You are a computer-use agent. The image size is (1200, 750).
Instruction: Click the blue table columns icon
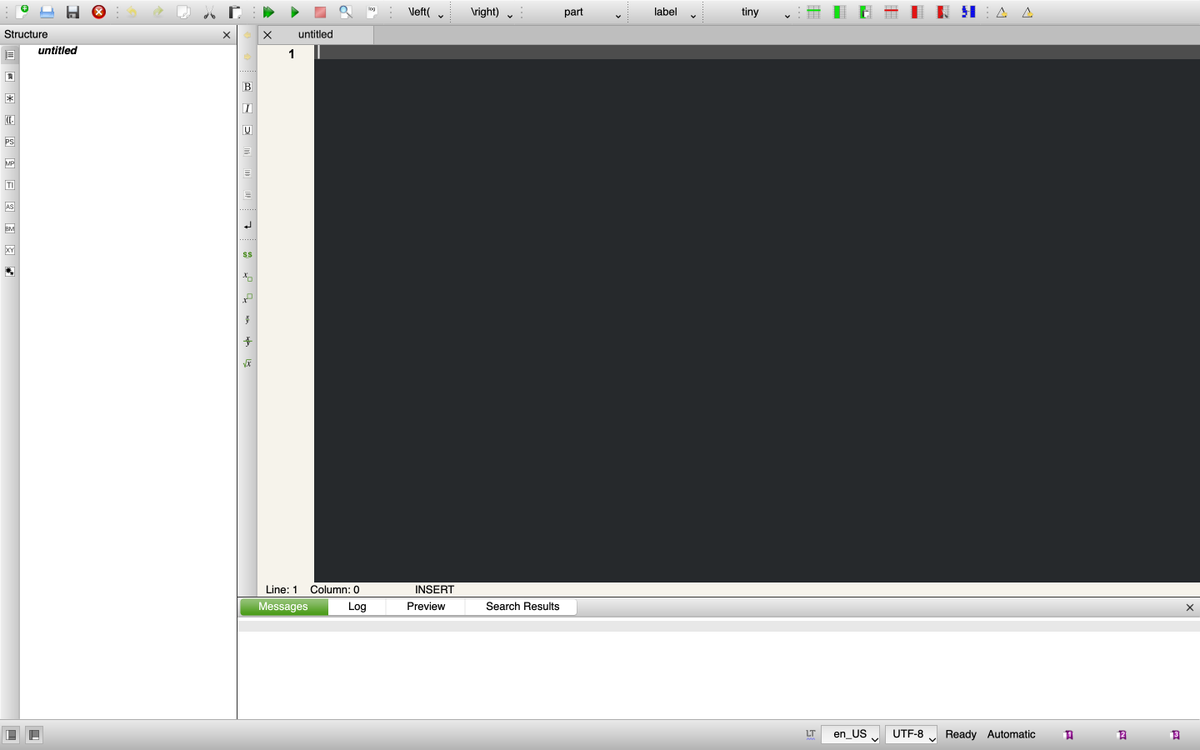pos(967,12)
